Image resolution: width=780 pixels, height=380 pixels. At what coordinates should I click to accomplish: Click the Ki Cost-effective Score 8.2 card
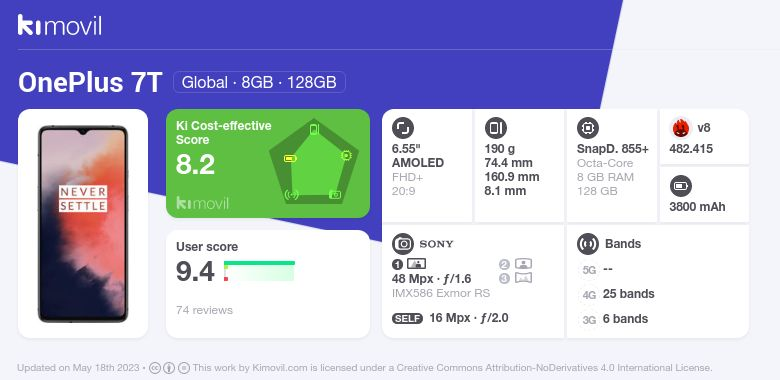tap(268, 163)
